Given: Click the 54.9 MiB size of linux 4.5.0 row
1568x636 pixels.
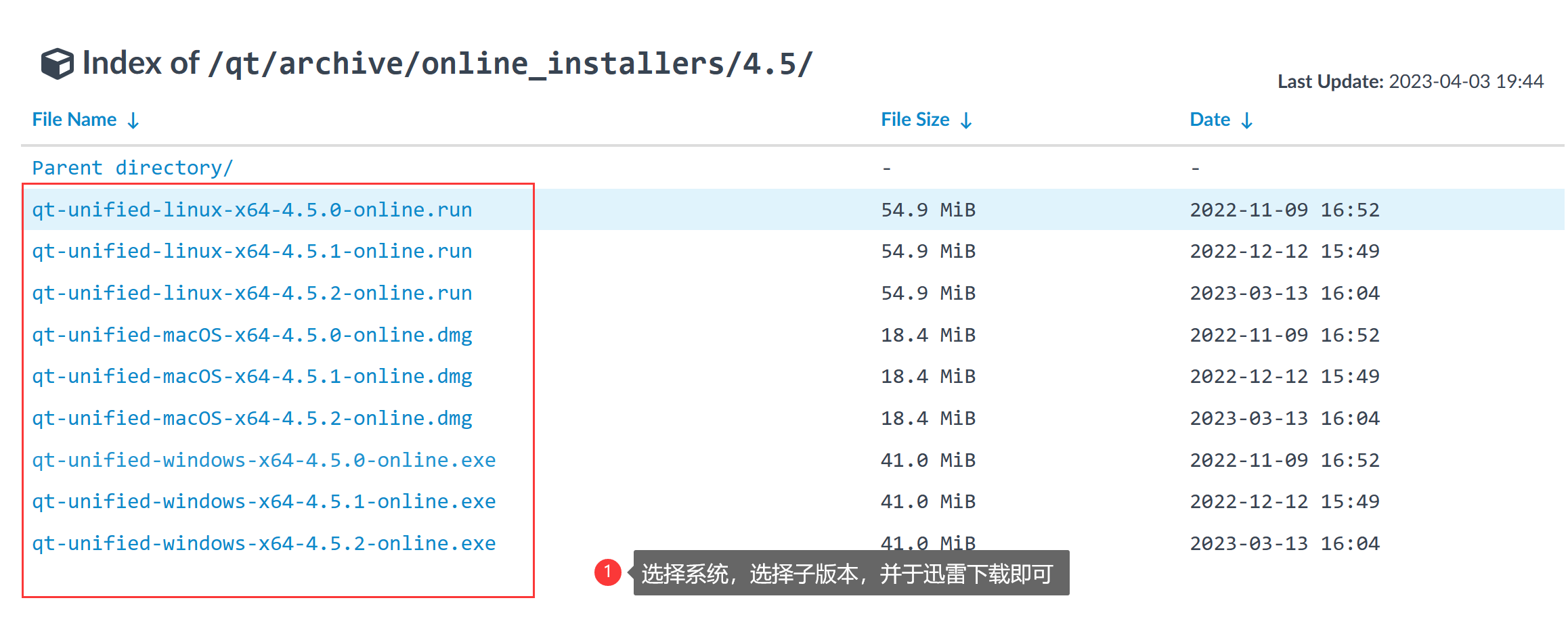Looking at the screenshot, I should (928, 210).
